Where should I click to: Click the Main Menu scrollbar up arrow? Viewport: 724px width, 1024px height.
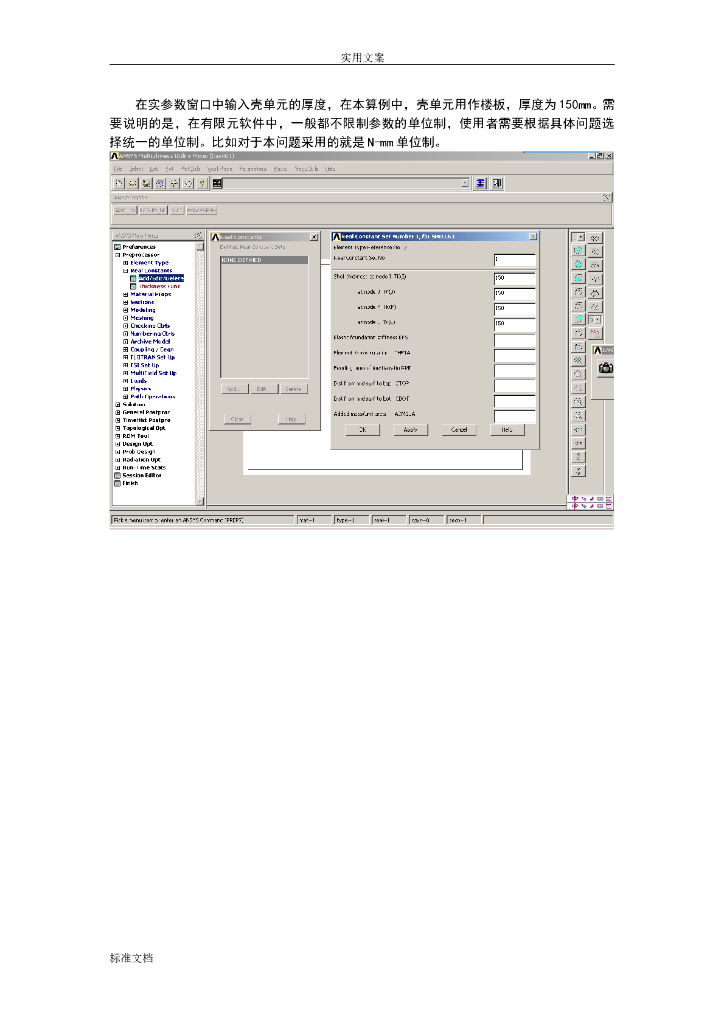200,248
